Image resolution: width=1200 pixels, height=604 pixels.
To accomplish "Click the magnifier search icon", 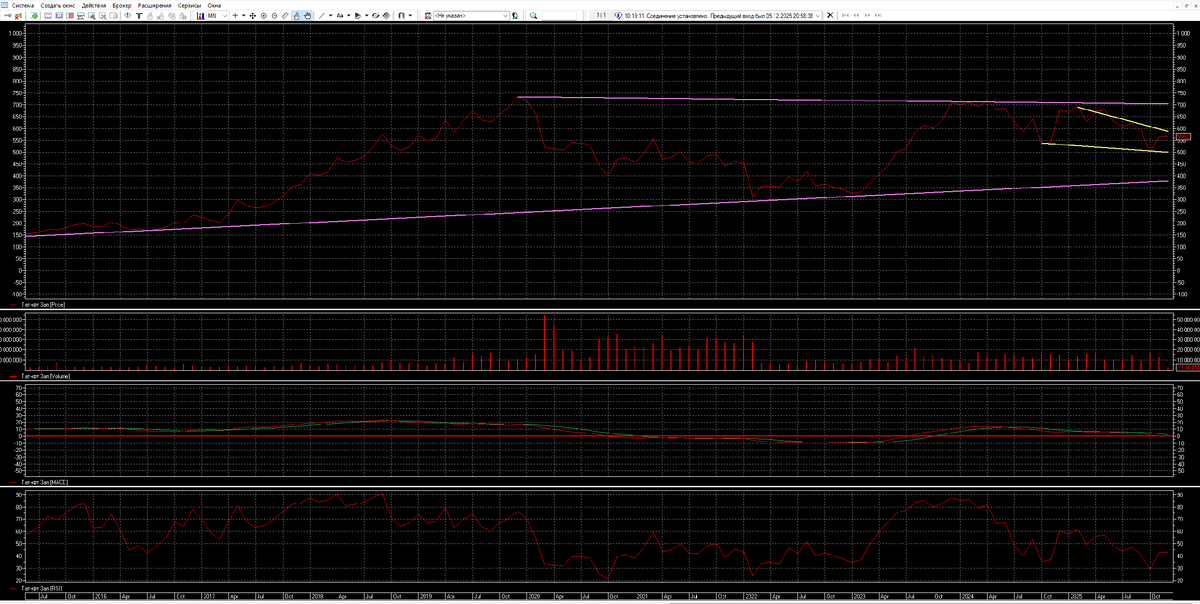I will [533, 16].
